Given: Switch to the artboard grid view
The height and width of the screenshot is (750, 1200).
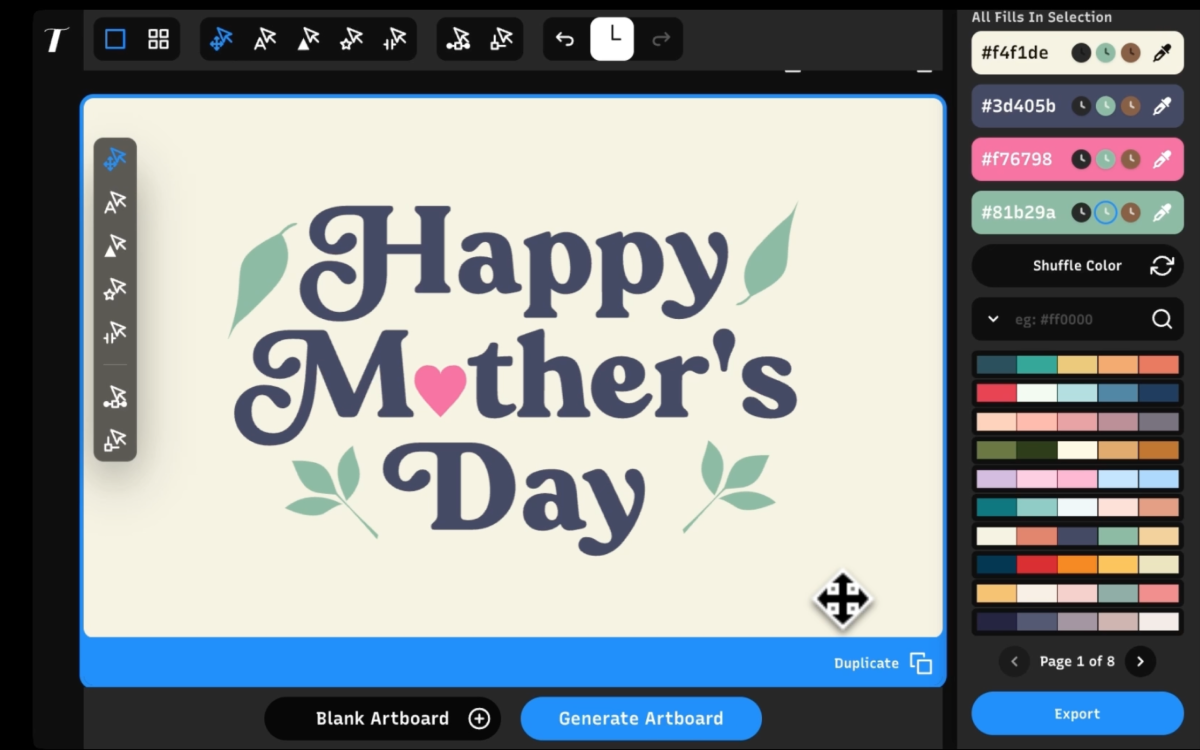Looking at the screenshot, I should [158, 39].
